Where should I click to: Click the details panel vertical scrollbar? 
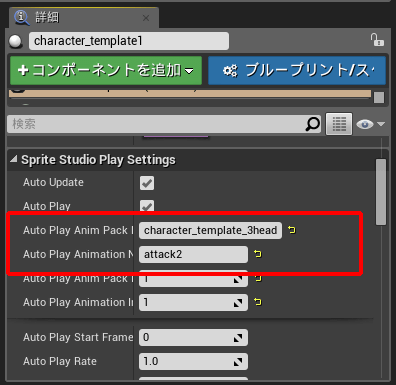tap(381, 192)
